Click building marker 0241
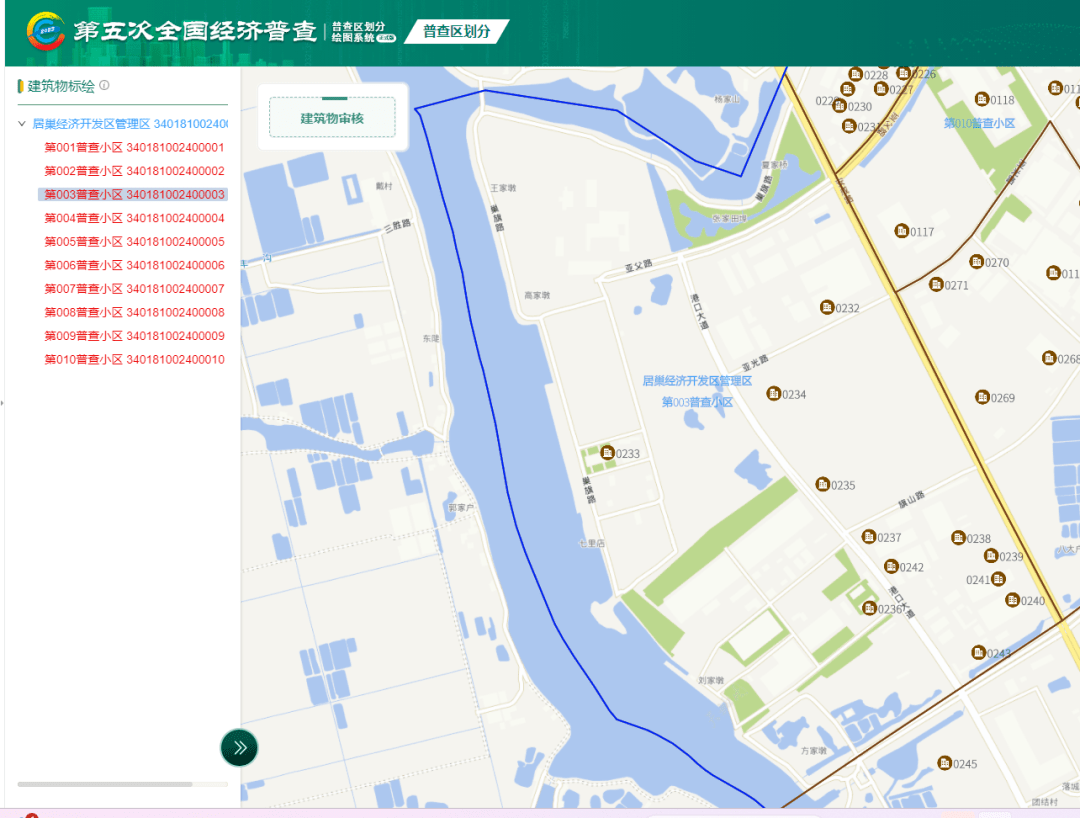This screenshot has height=818, width=1080. [x=998, y=578]
